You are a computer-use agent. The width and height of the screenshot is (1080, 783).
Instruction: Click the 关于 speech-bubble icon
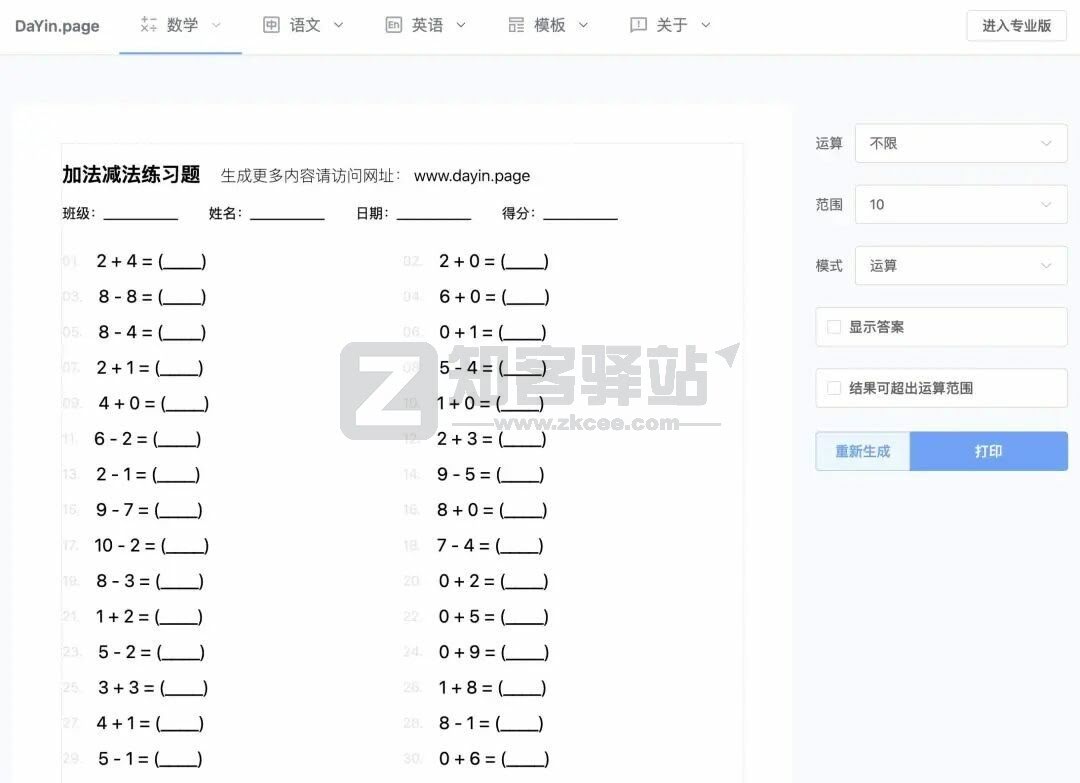pyautogui.click(x=638, y=24)
